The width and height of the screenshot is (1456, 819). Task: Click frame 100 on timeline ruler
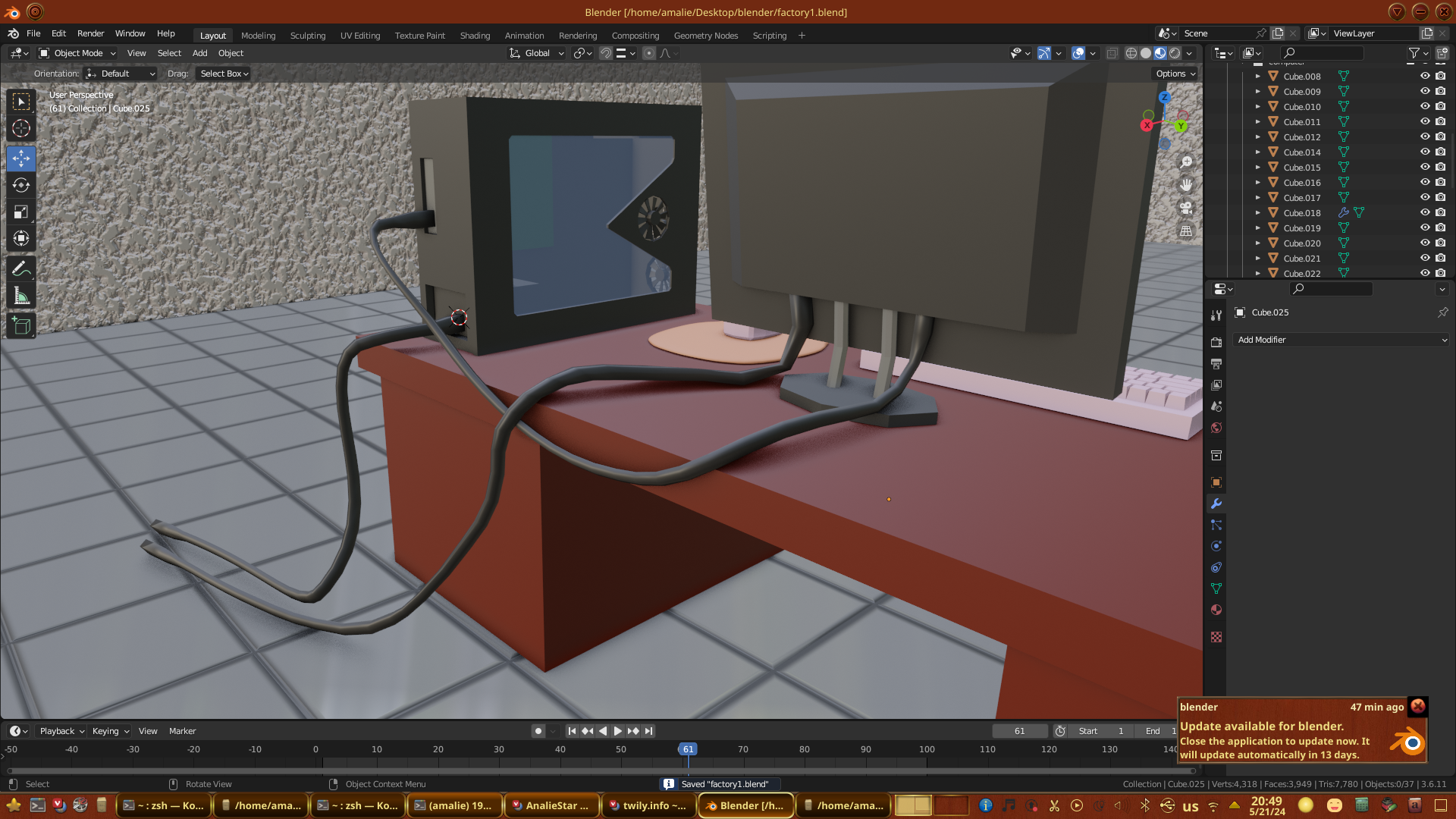[x=927, y=749]
